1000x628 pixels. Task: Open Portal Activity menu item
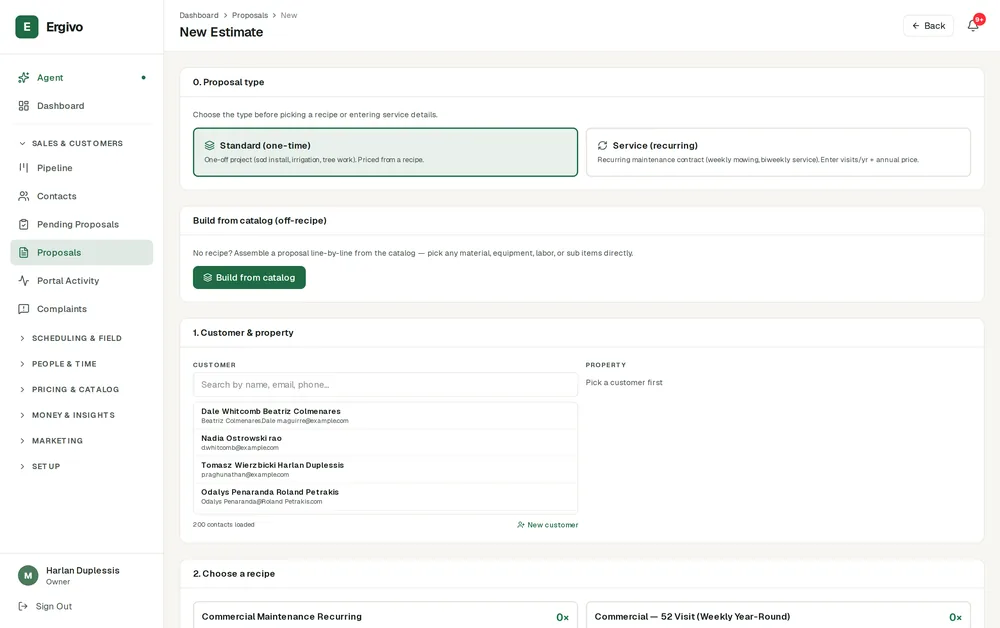click(x=82, y=281)
